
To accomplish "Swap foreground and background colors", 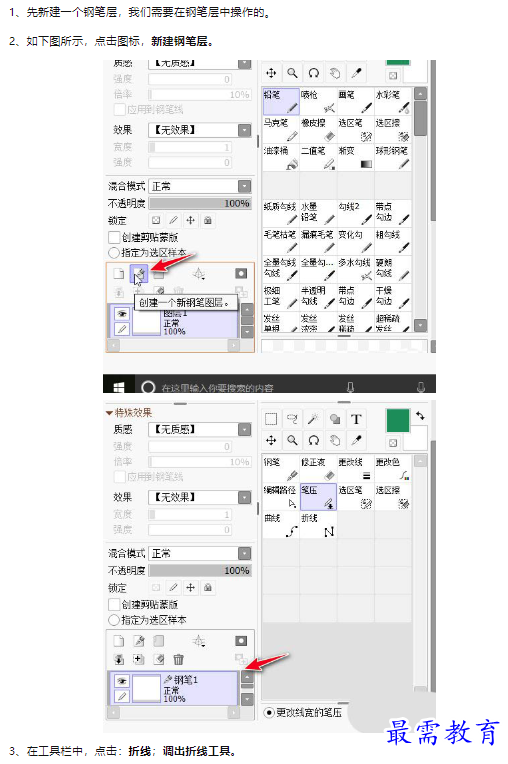I will (420, 416).
